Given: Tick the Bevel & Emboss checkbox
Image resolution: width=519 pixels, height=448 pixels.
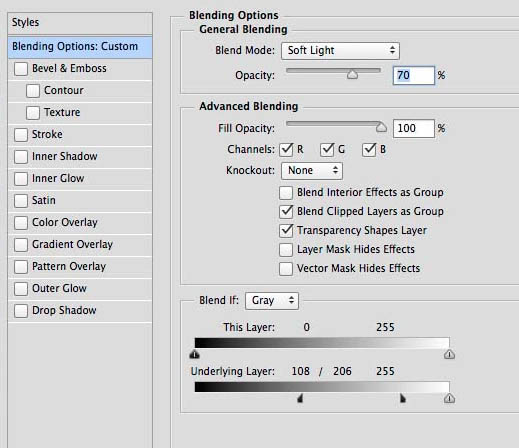Looking at the screenshot, I should [x=21, y=69].
